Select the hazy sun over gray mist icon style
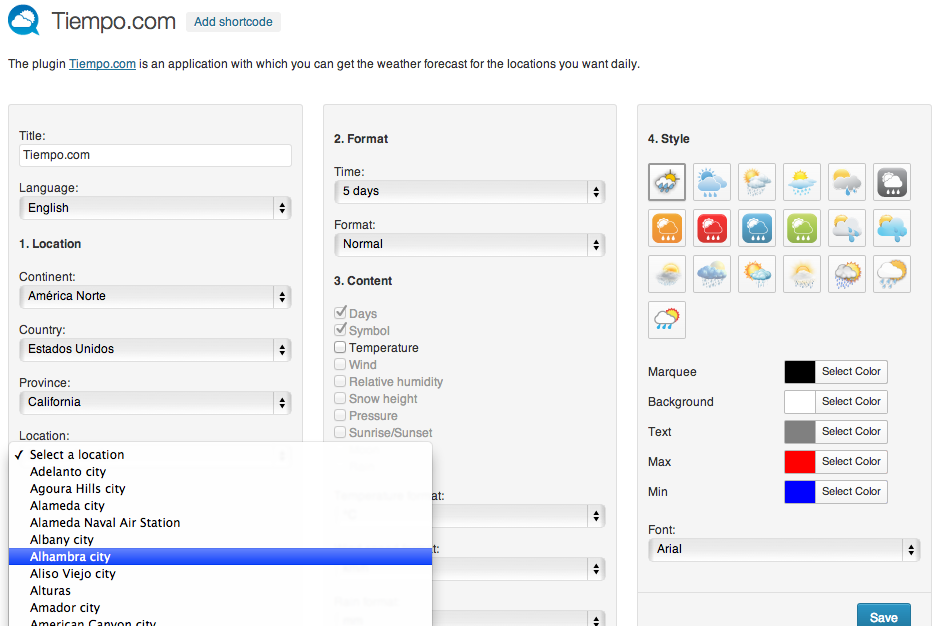Image resolution: width=945 pixels, height=626 pixels. pos(667,274)
